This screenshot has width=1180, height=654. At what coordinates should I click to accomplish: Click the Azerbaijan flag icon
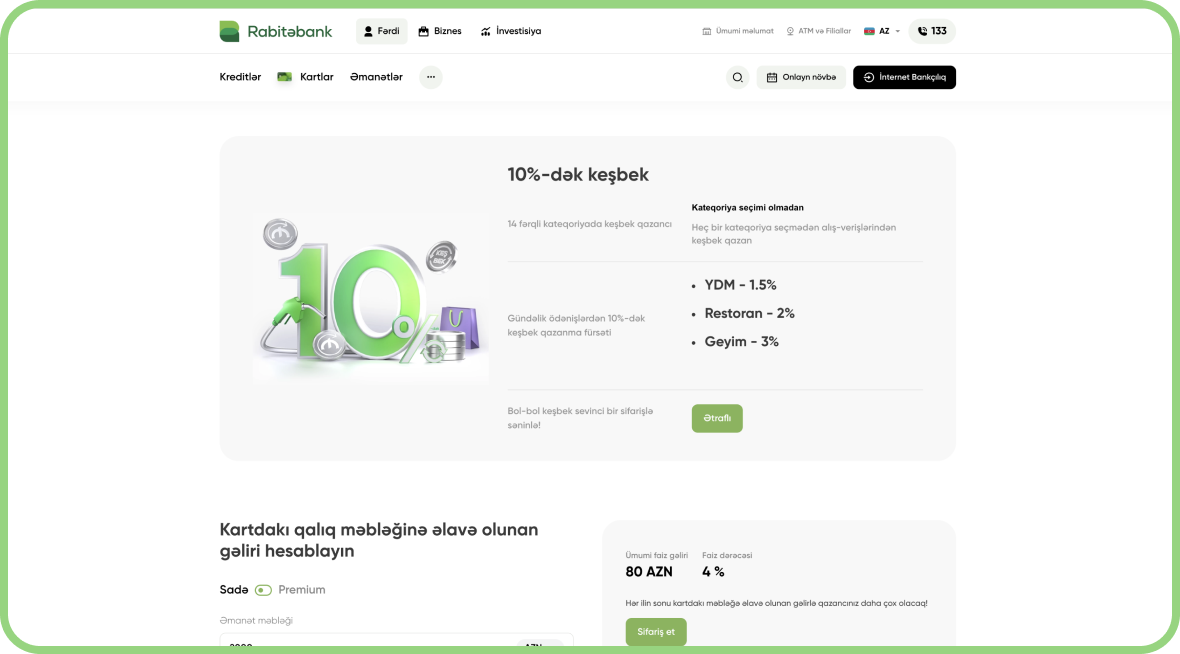point(869,31)
